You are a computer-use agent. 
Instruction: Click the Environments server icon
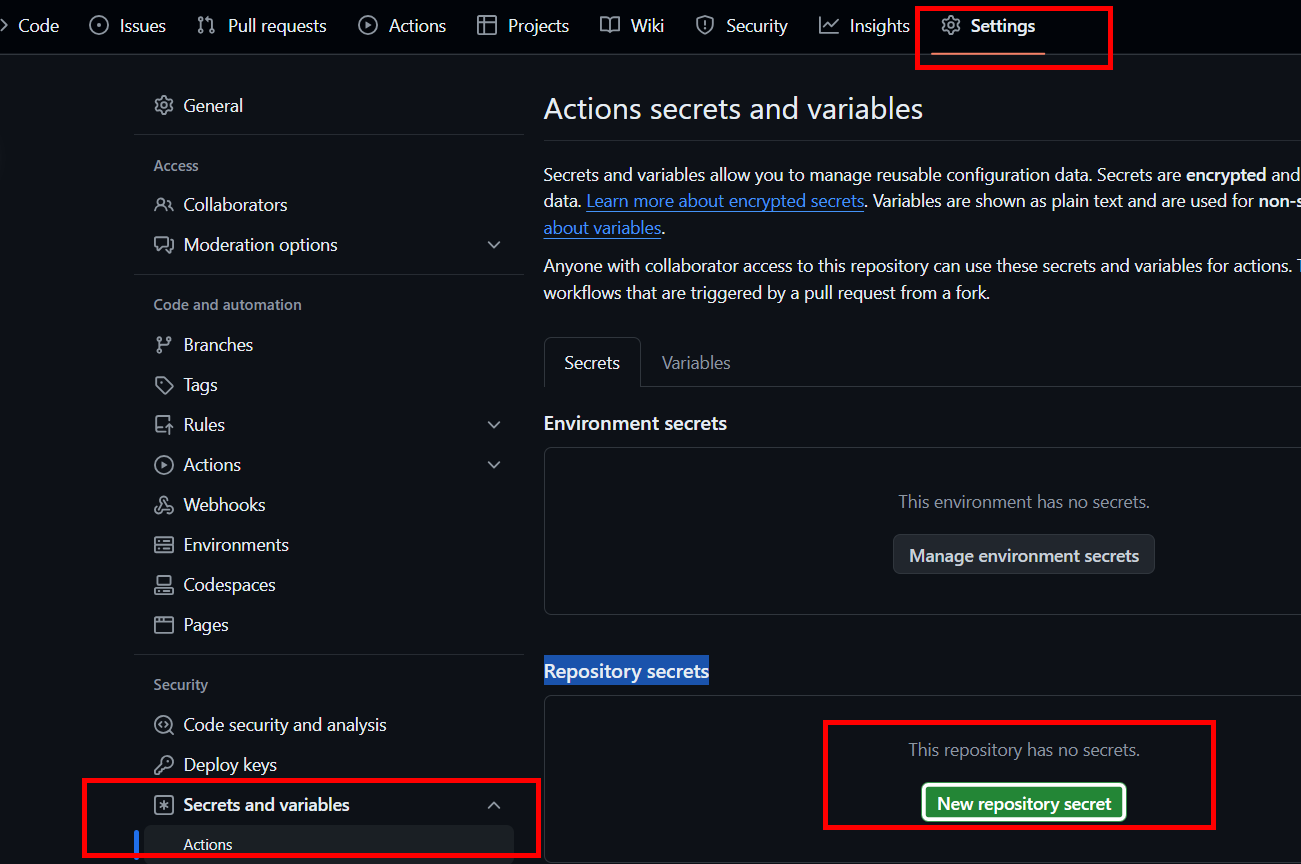164,545
